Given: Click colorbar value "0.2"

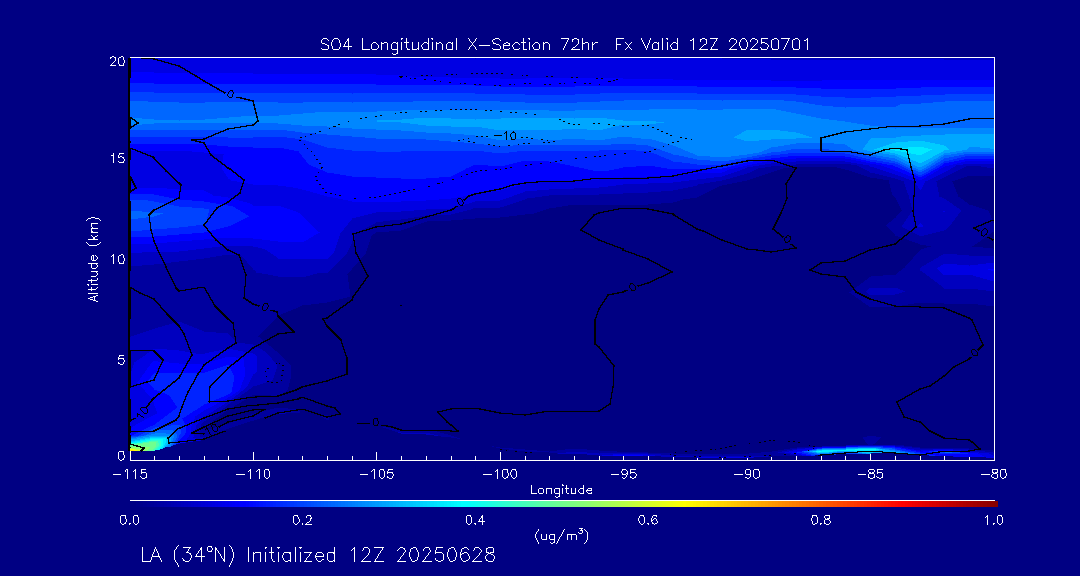Looking at the screenshot, I should pyautogui.click(x=302, y=521).
